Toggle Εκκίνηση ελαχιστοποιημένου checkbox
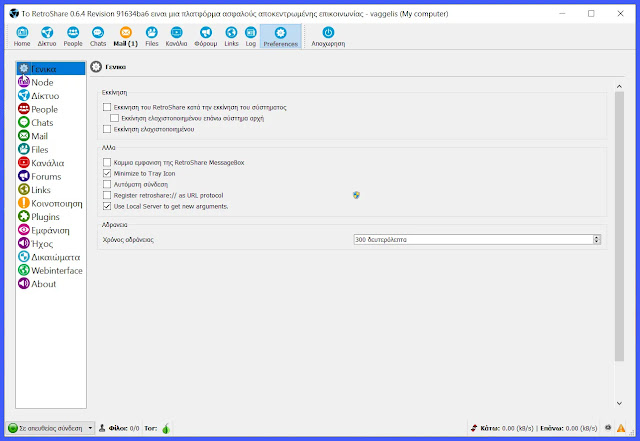Viewport: 640px width, 441px height. tap(107, 129)
